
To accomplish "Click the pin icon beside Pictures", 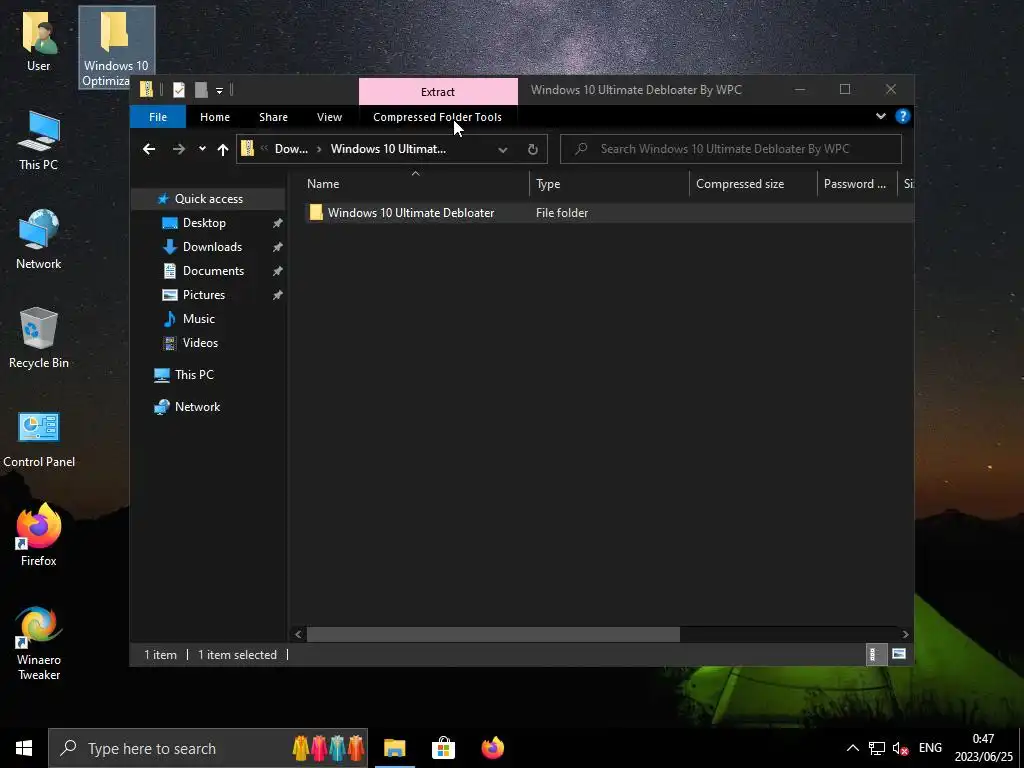I will pos(278,295).
